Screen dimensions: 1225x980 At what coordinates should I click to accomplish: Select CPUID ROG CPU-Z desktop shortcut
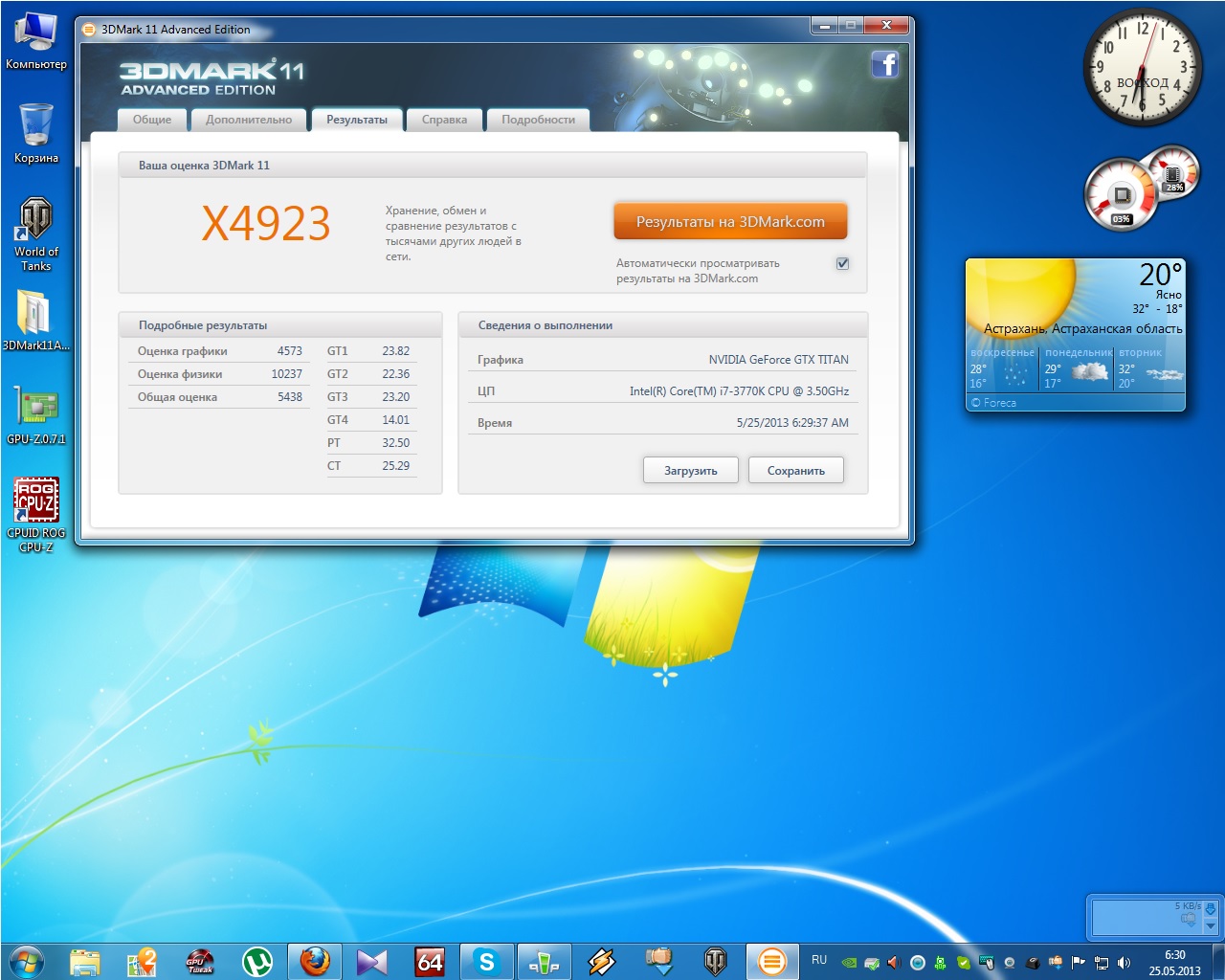36,515
